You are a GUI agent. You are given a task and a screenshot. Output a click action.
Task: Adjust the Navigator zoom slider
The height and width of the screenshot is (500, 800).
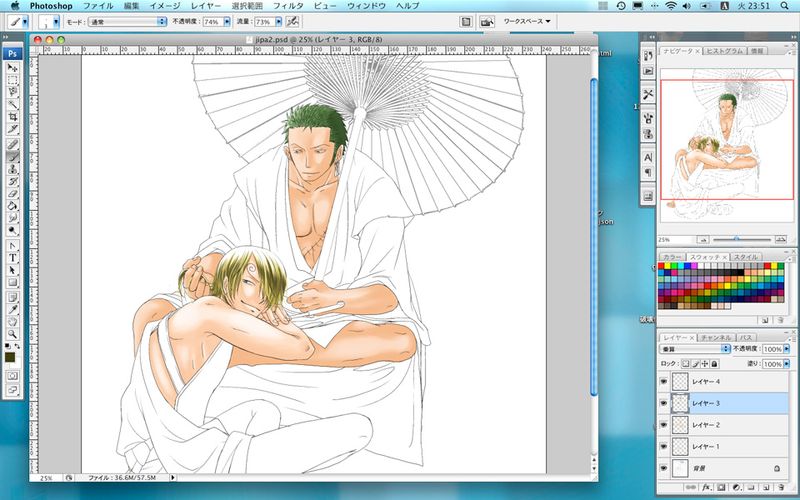(x=736, y=239)
